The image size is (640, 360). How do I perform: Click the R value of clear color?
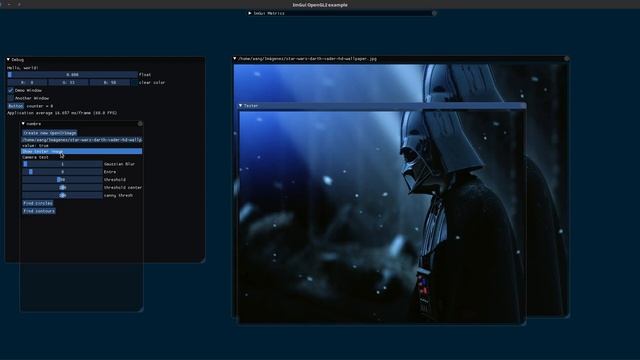[27, 82]
